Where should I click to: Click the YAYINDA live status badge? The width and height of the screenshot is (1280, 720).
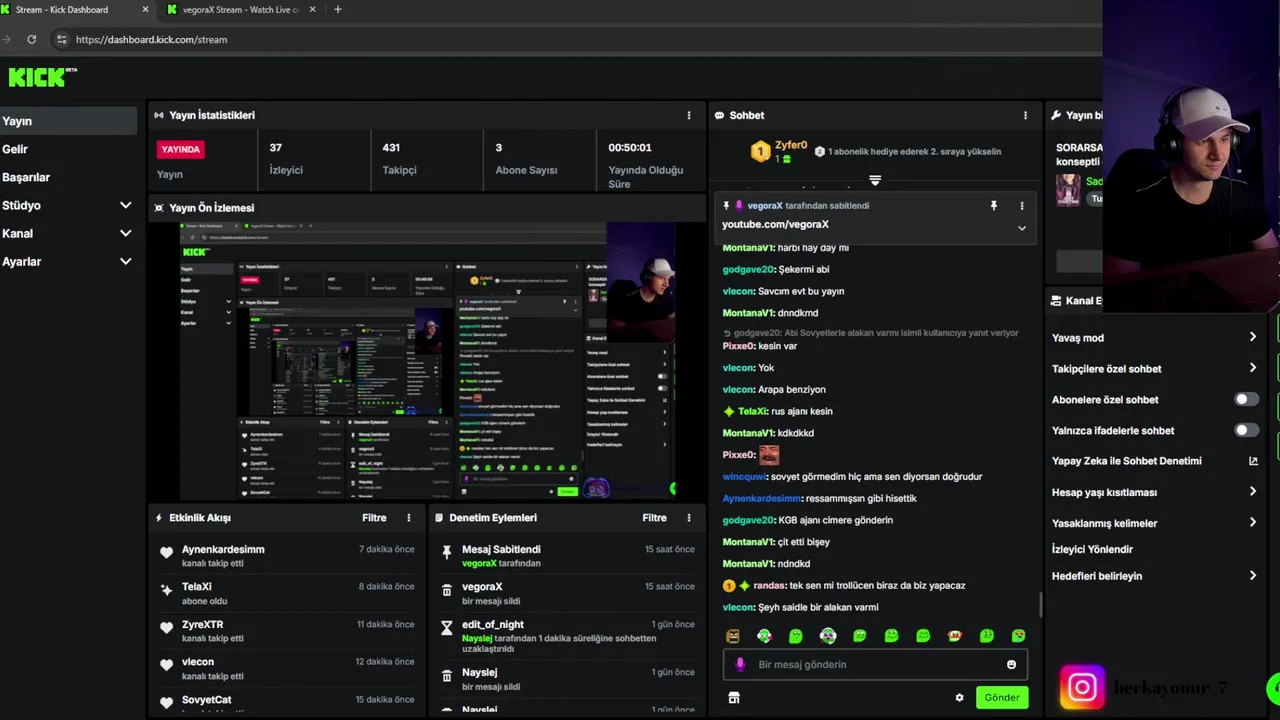pyautogui.click(x=181, y=149)
